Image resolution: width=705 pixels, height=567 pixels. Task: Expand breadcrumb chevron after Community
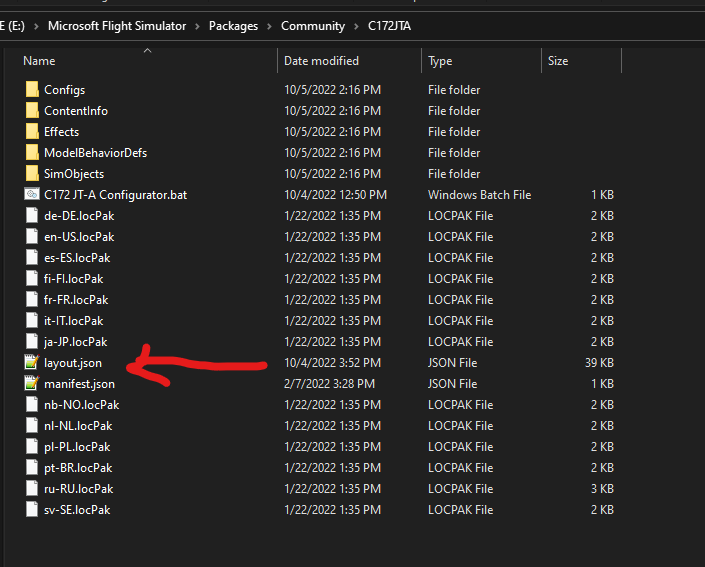click(356, 27)
